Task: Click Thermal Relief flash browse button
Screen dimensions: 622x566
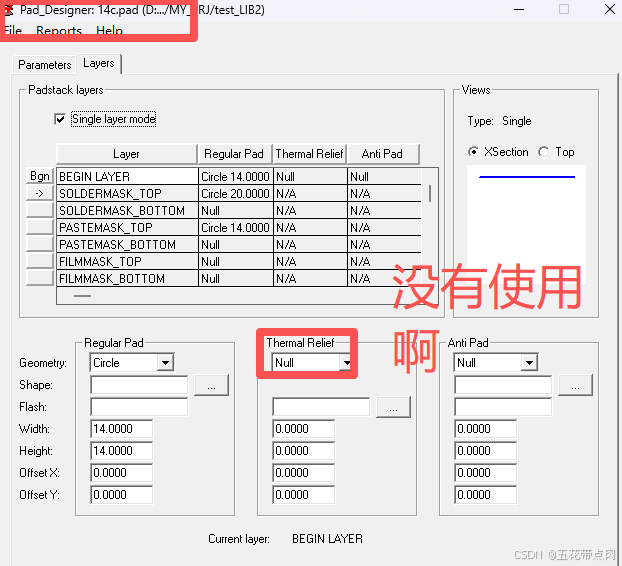Action: (x=393, y=407)
